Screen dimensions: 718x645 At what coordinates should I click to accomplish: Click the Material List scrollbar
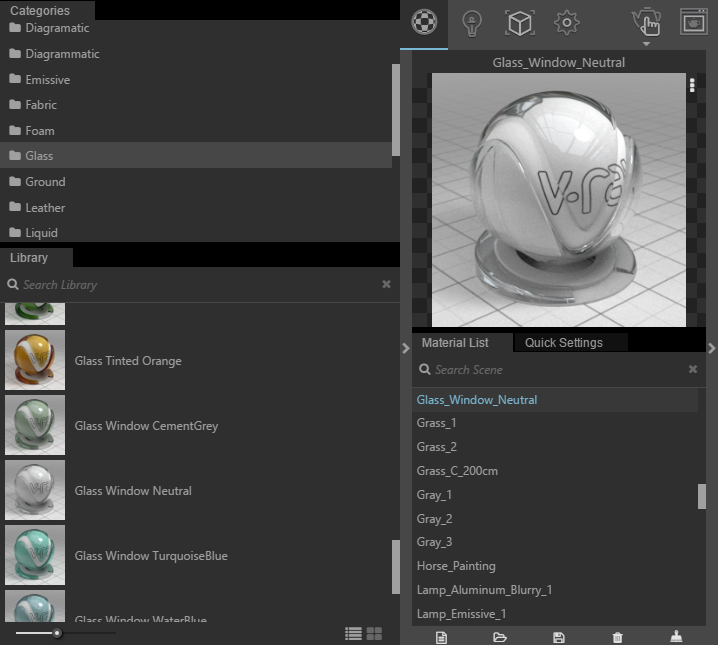702,497
